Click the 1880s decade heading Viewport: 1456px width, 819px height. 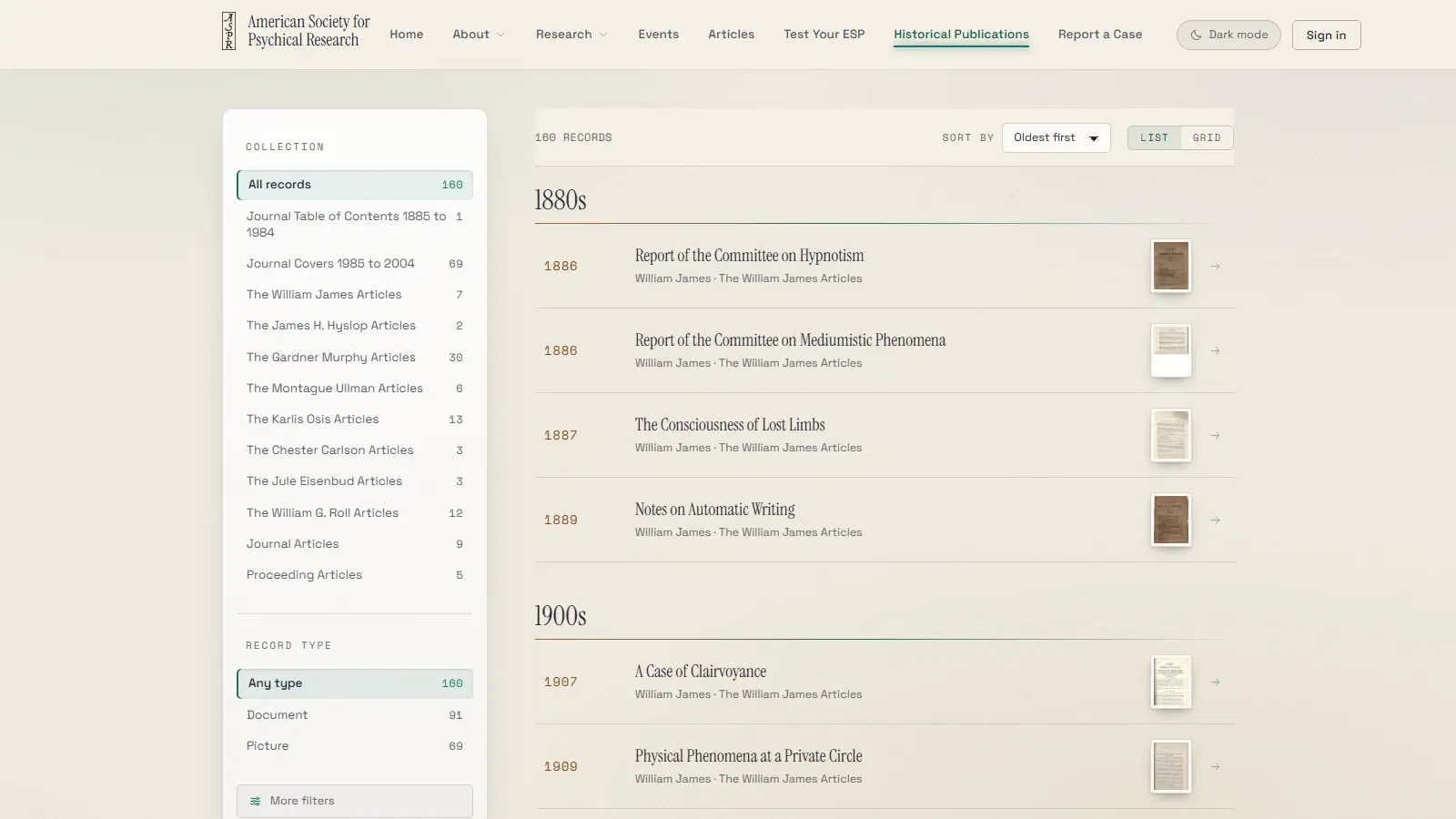[561, 200]
